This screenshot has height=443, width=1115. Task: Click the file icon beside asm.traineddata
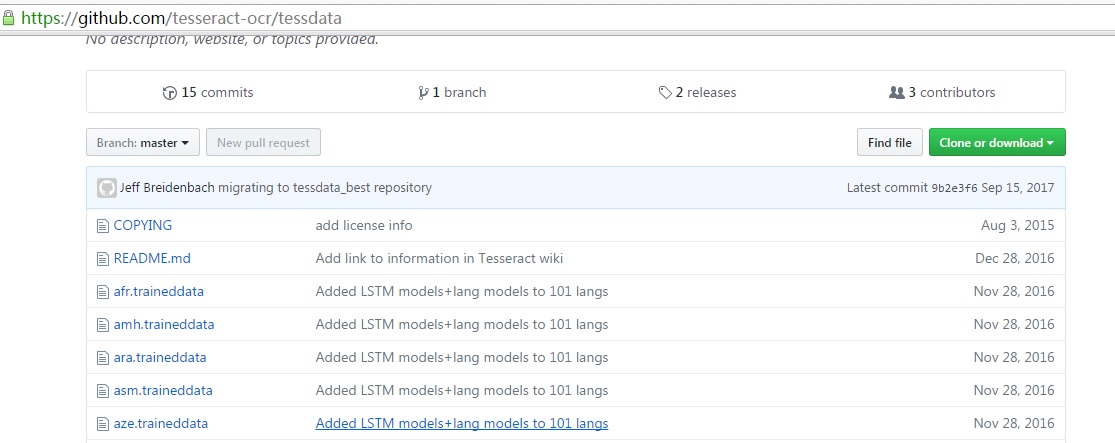pos(103,390)
